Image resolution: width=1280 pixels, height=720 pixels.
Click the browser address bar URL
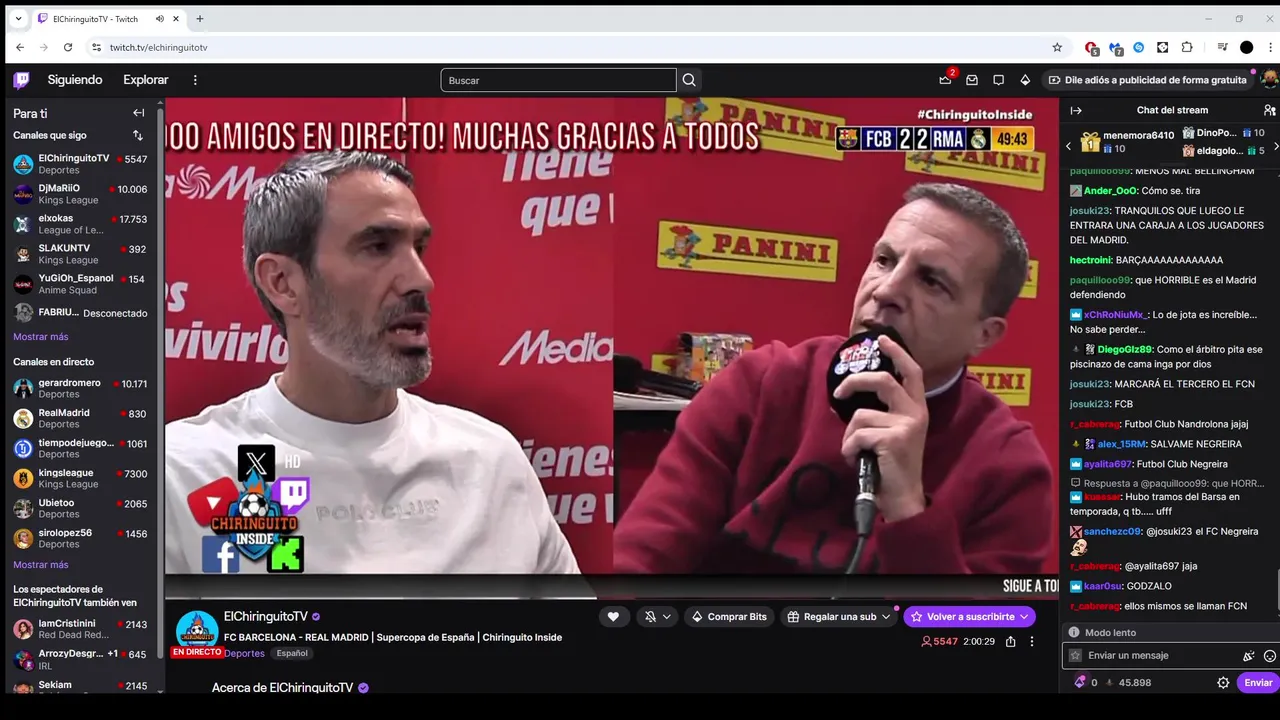(x=158, y=47)
